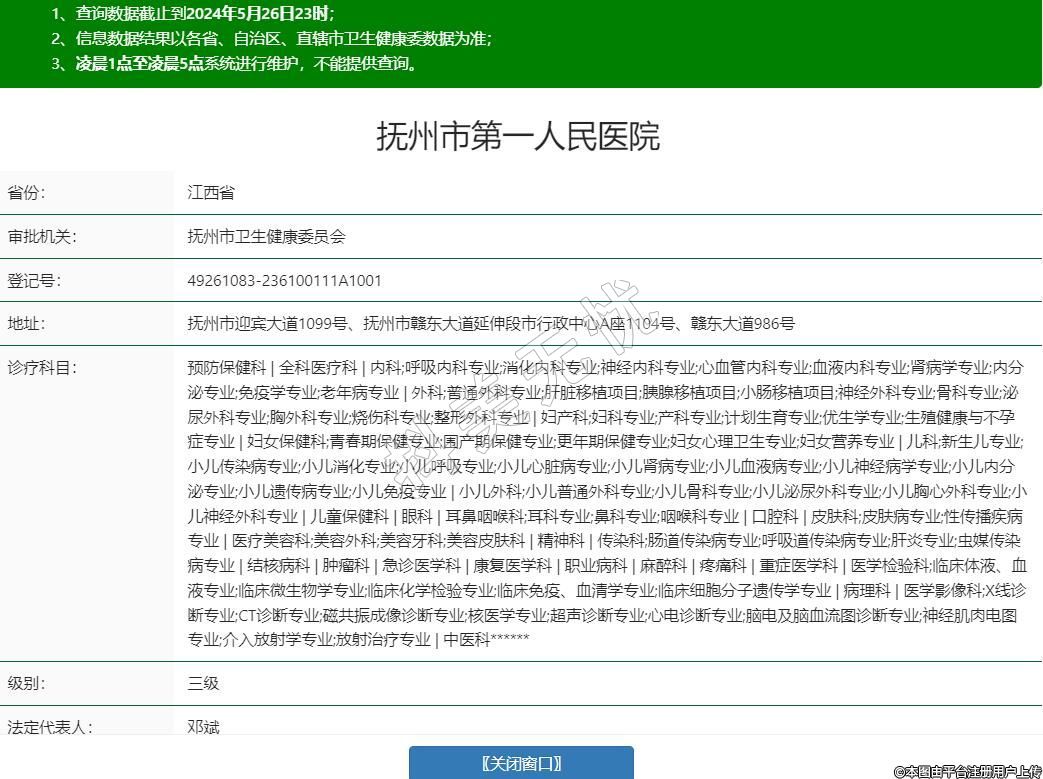Image resolution: width=1043 pixels, height=779 pixels.
Task: Click the notice about data cutoff 2024年5月26日
Action: pos(192,14)
